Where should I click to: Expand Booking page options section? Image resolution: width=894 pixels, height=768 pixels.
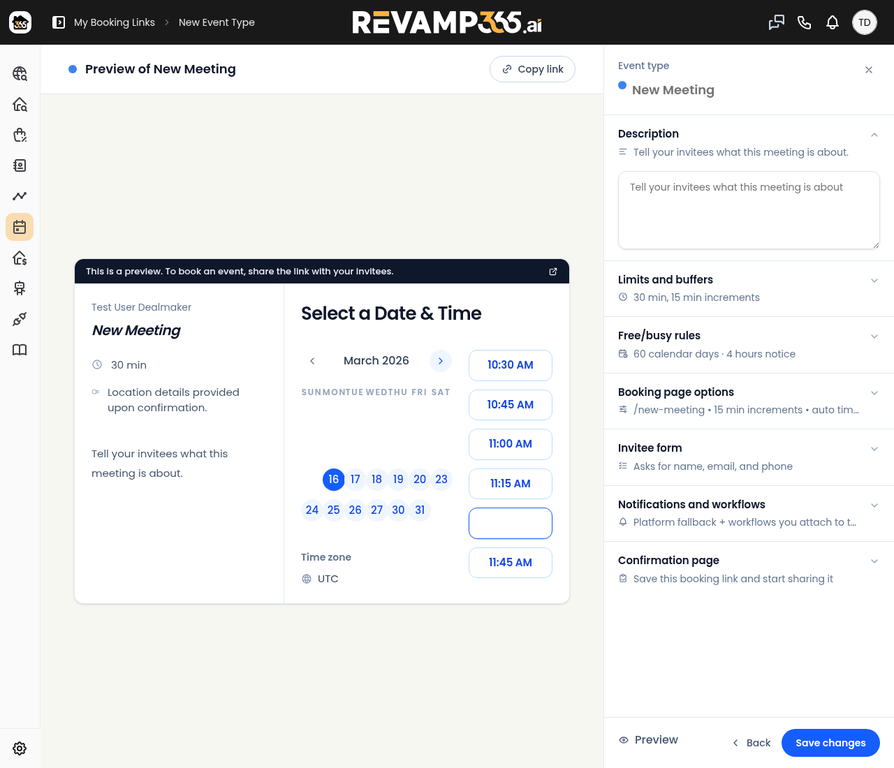873,392
